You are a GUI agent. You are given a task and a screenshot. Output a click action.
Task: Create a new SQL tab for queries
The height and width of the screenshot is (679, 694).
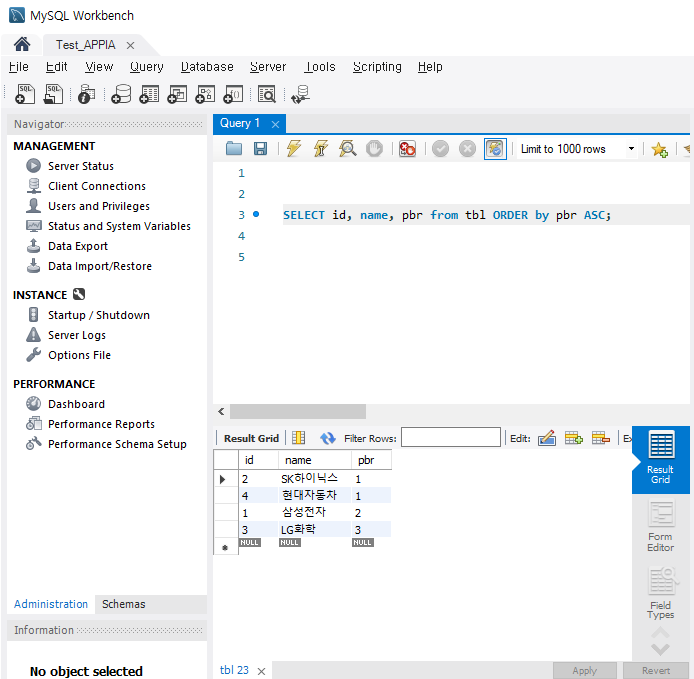(25, 94)
